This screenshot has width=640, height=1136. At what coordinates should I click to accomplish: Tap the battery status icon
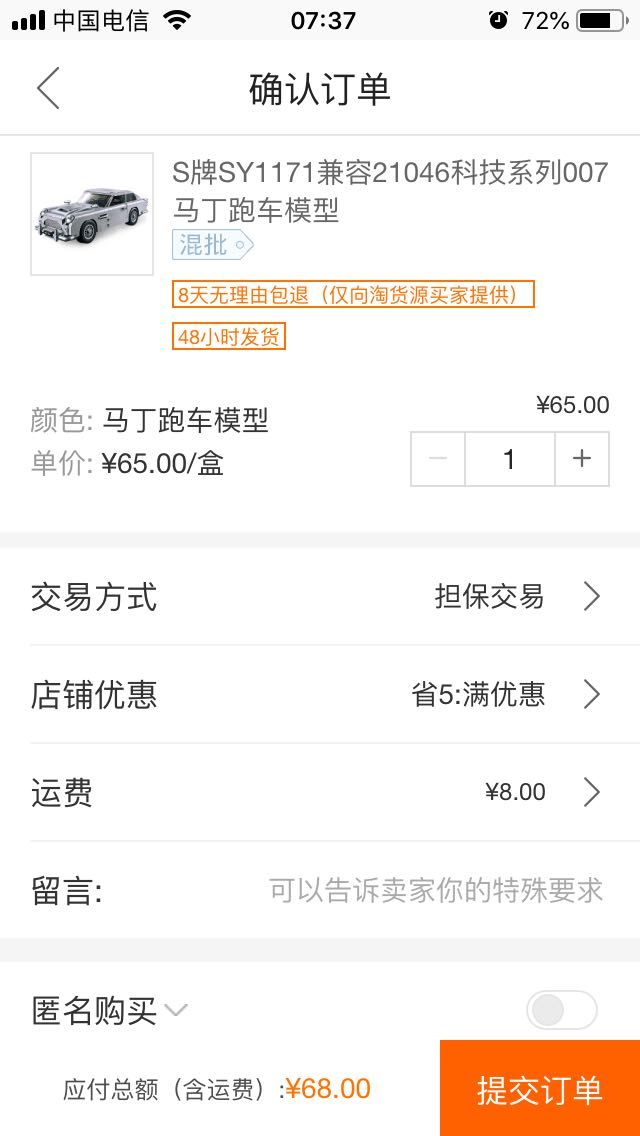coord(602,20)
